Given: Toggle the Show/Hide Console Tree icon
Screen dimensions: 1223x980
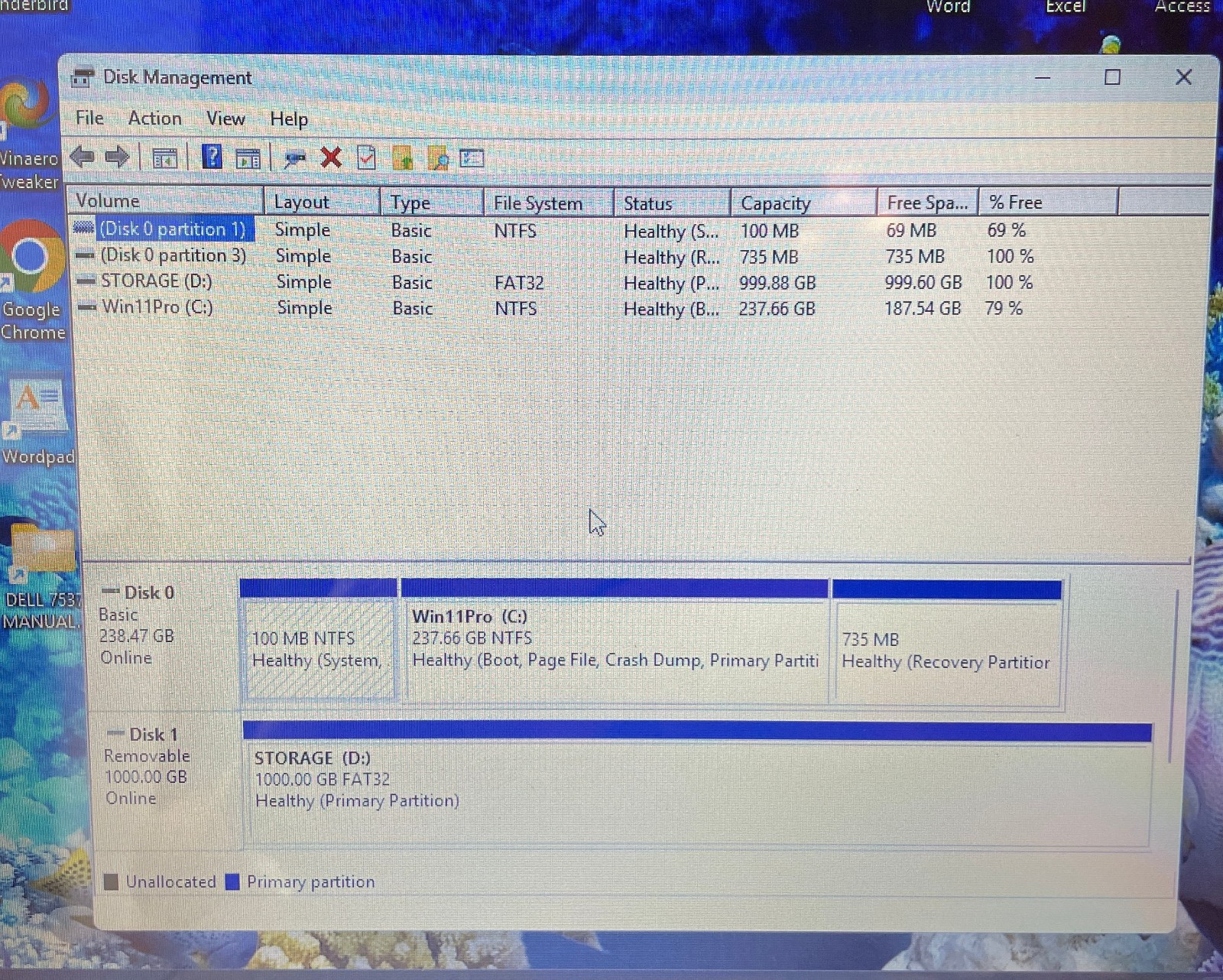Looking at the screenshot, I should [x=165, y=158].
